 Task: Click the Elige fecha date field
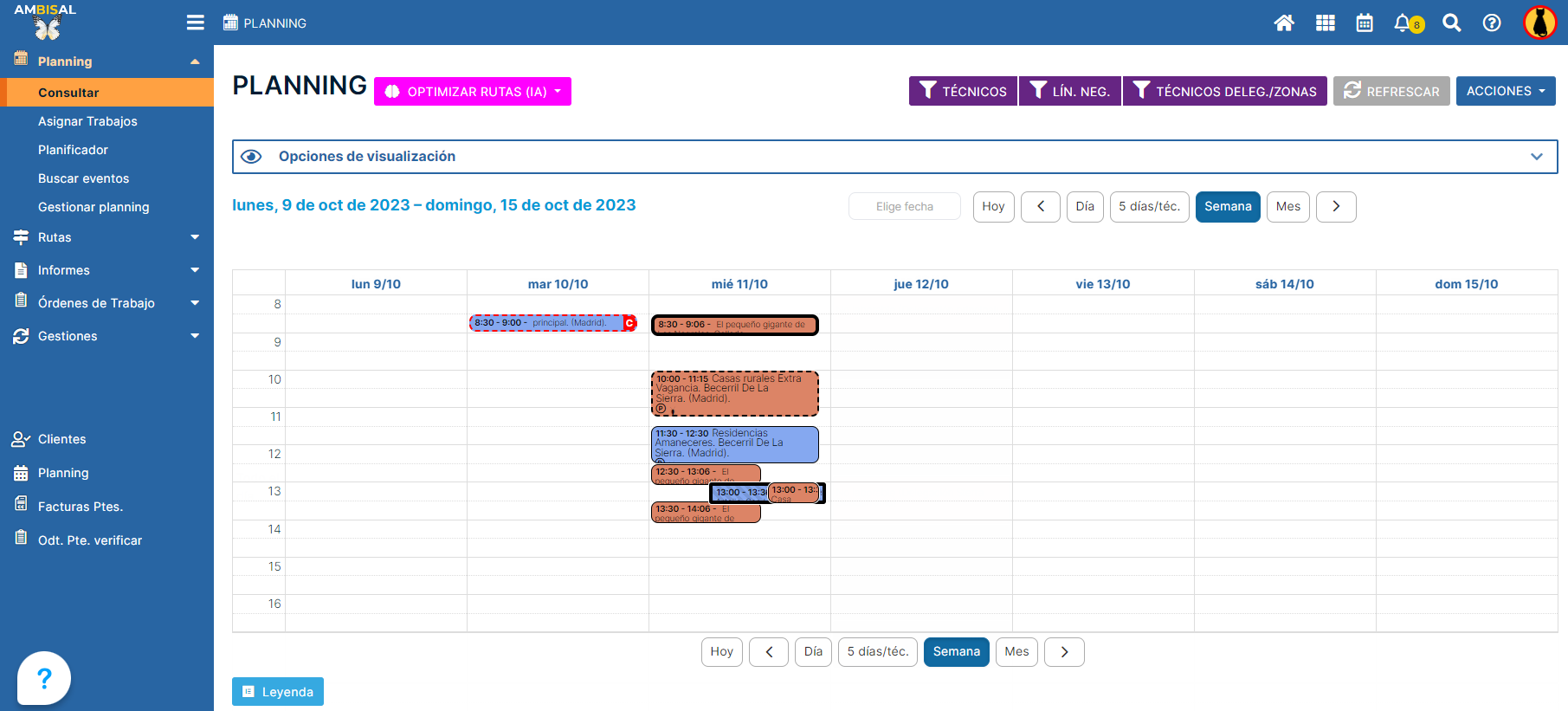point(904,207)
